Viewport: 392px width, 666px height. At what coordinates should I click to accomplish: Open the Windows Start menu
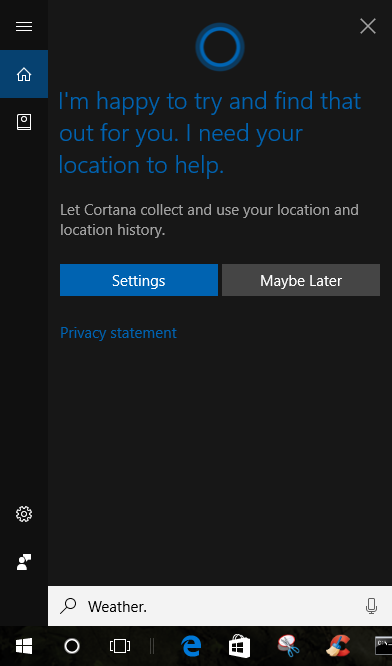[x=24, y=646]
